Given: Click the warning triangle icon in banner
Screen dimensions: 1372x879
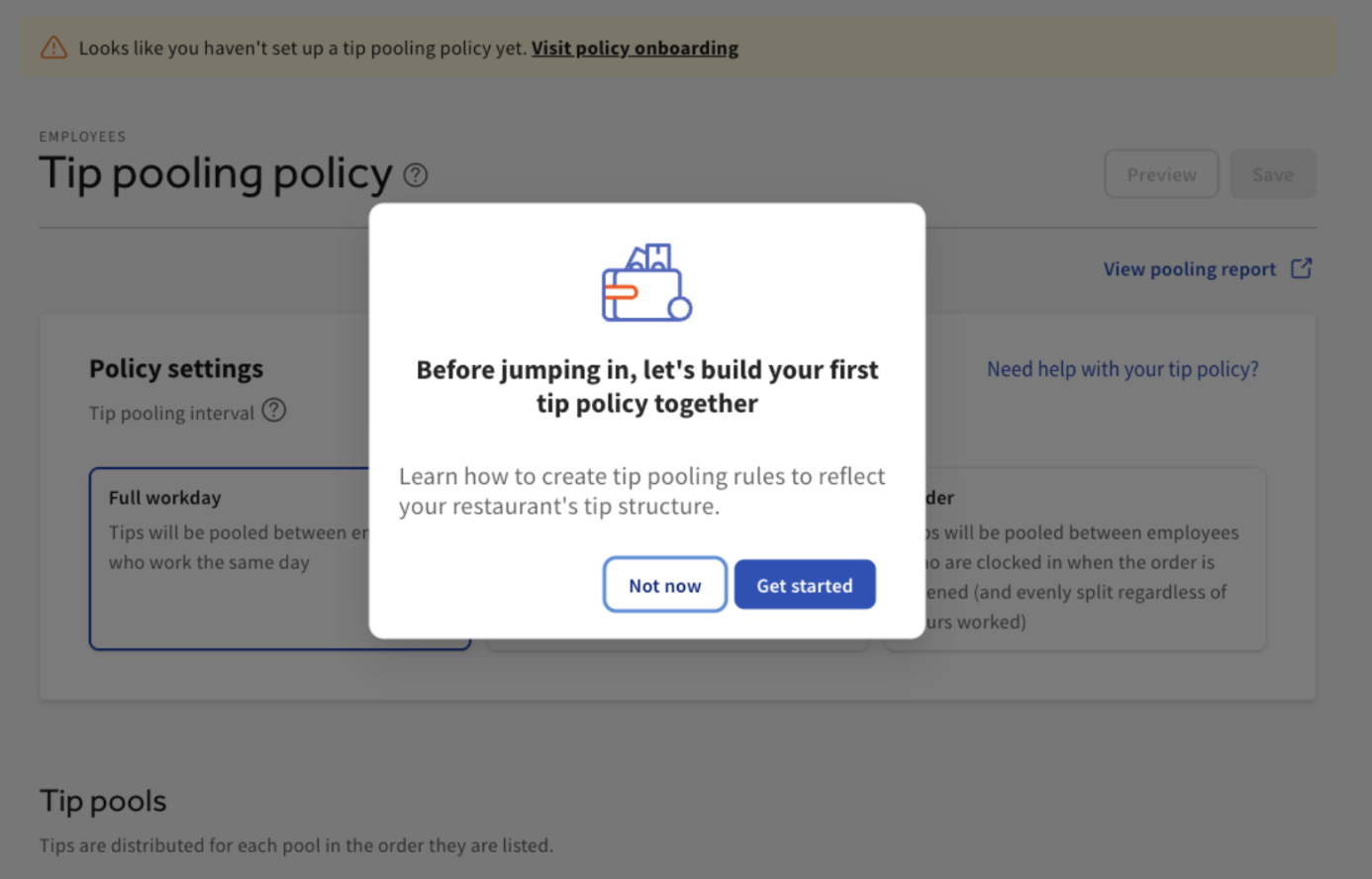Looking at the screenshot, I should click(x=53, y=48).
